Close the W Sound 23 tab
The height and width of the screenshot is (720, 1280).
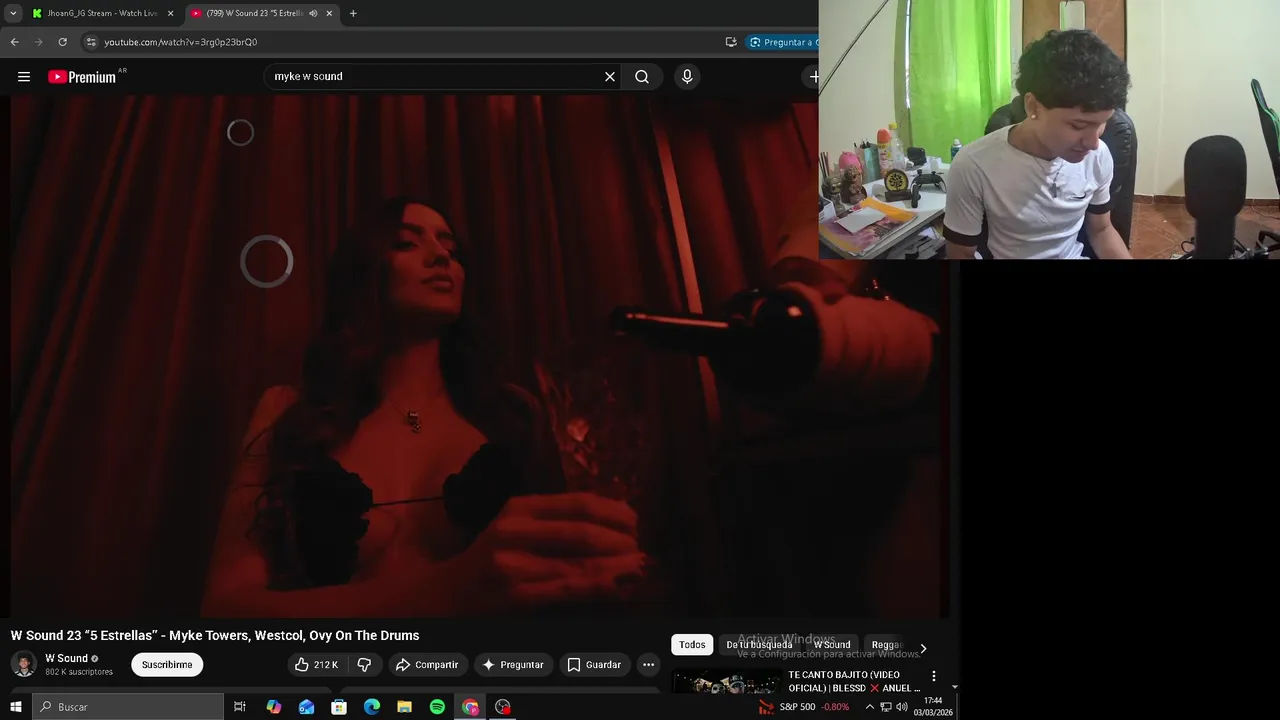[329, 13]
